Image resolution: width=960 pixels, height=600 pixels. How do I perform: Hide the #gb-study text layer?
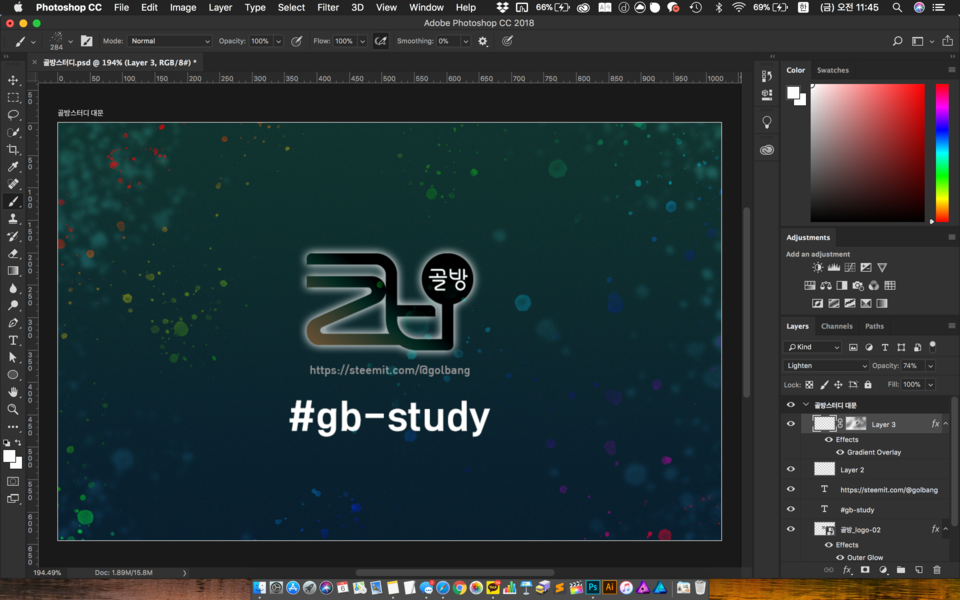790,509
